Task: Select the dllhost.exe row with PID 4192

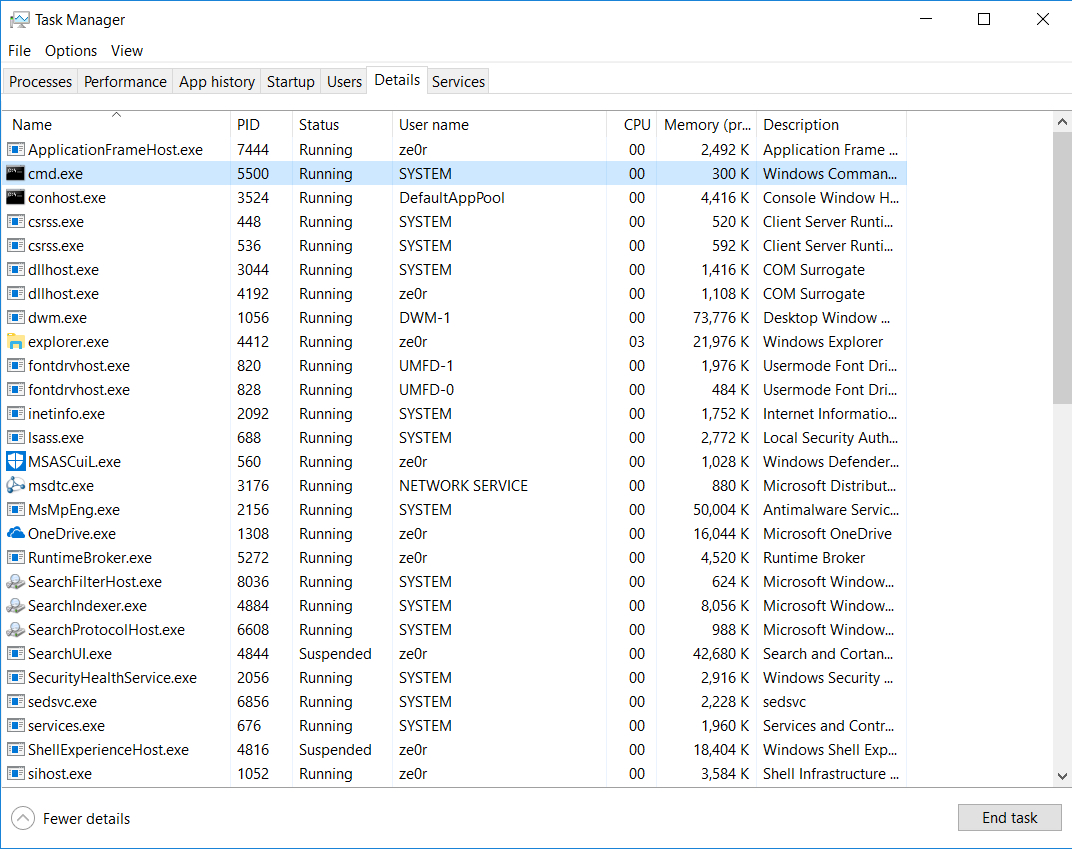Action: pos(455,294)
